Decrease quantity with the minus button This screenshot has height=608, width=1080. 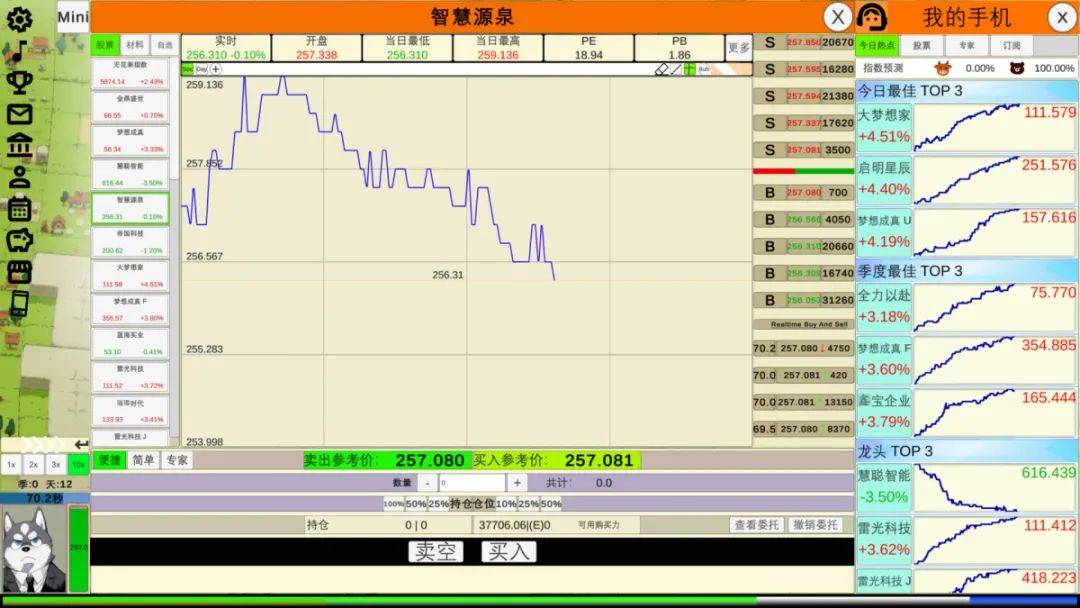[x=428, y=483]
